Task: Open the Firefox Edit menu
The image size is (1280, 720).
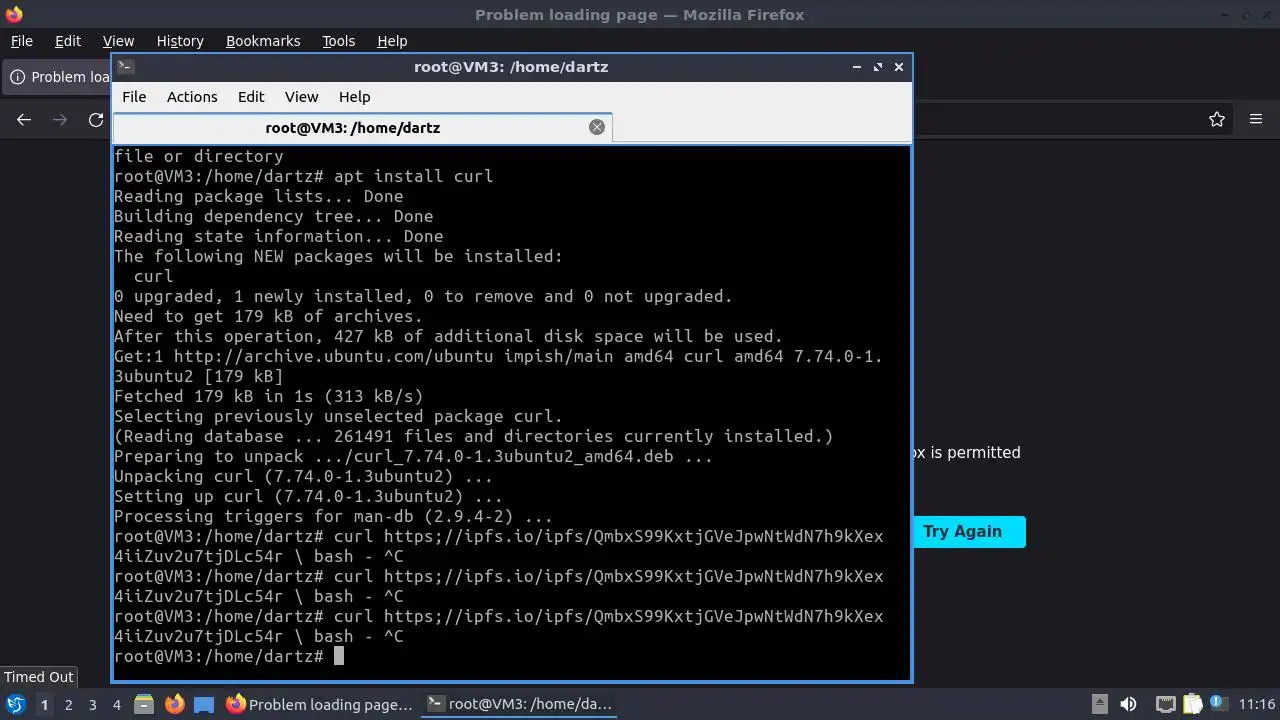Action: click(68, 41)
